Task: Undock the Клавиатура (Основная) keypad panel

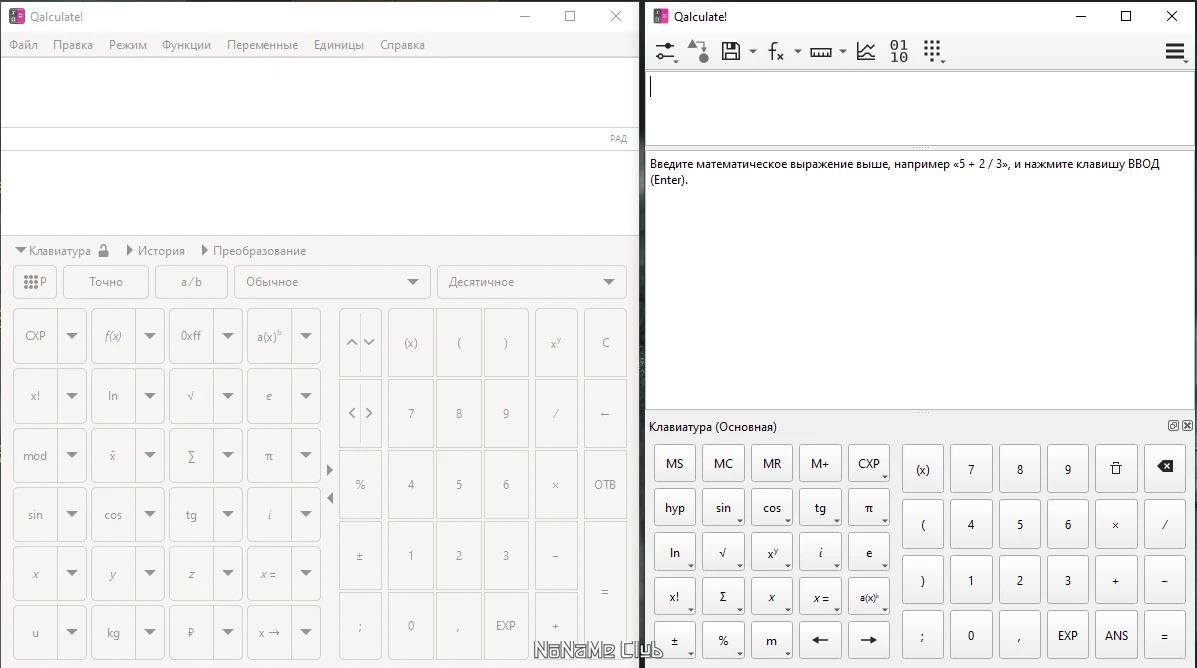Action: coord(1173,426)
